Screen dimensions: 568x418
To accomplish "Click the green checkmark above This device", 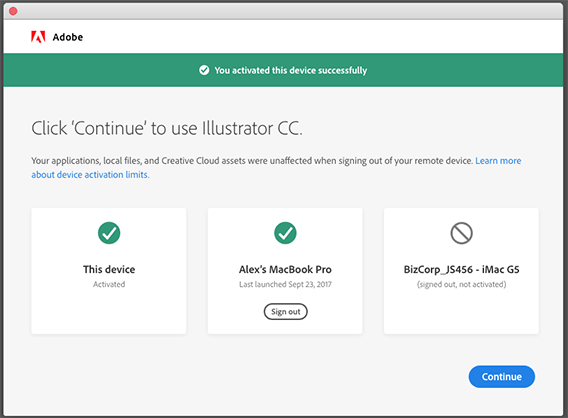I will click(109, 233).
